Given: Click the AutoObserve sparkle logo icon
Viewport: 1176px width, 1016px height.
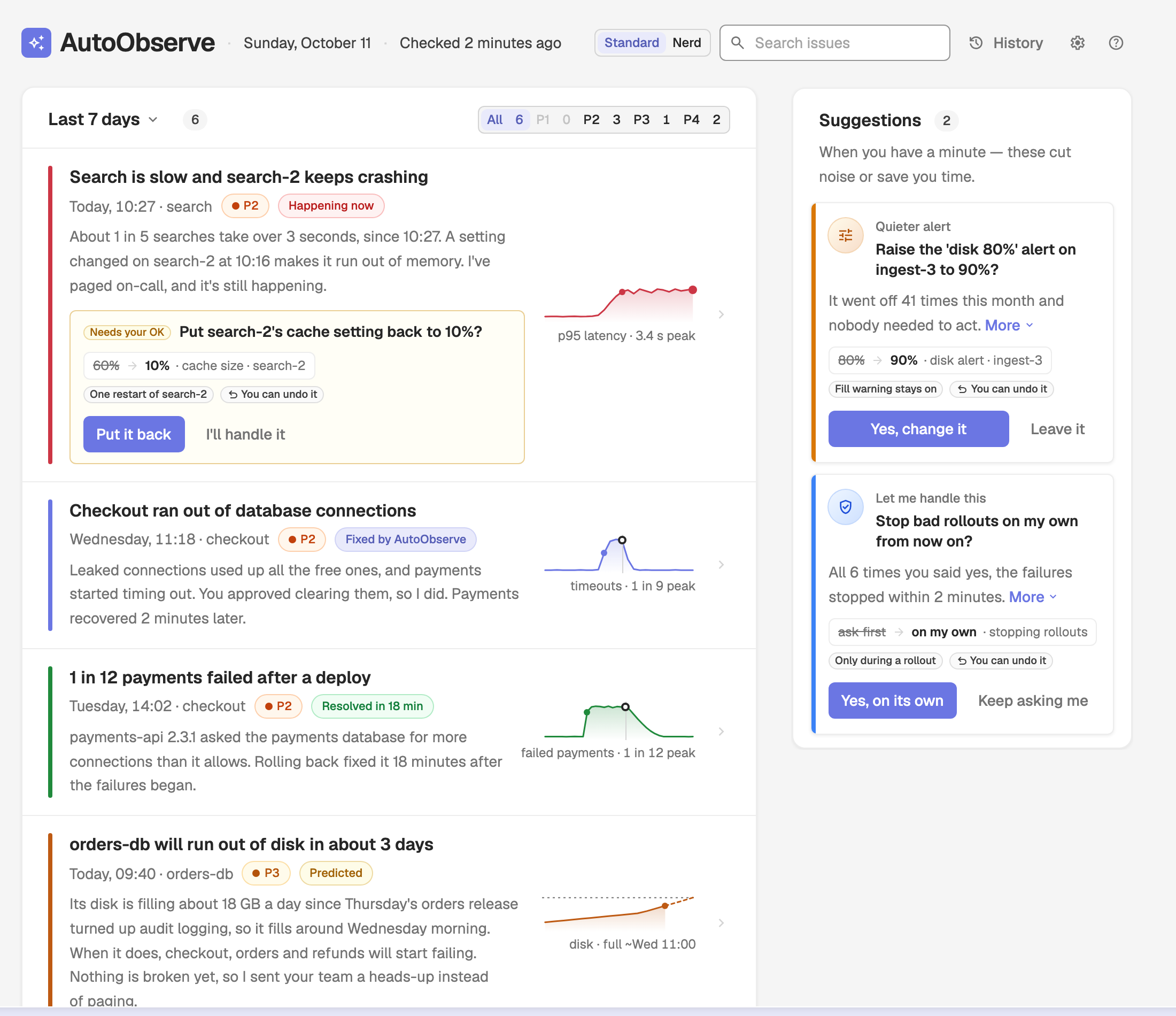Looking at the screenshot, I should [36, 43].
